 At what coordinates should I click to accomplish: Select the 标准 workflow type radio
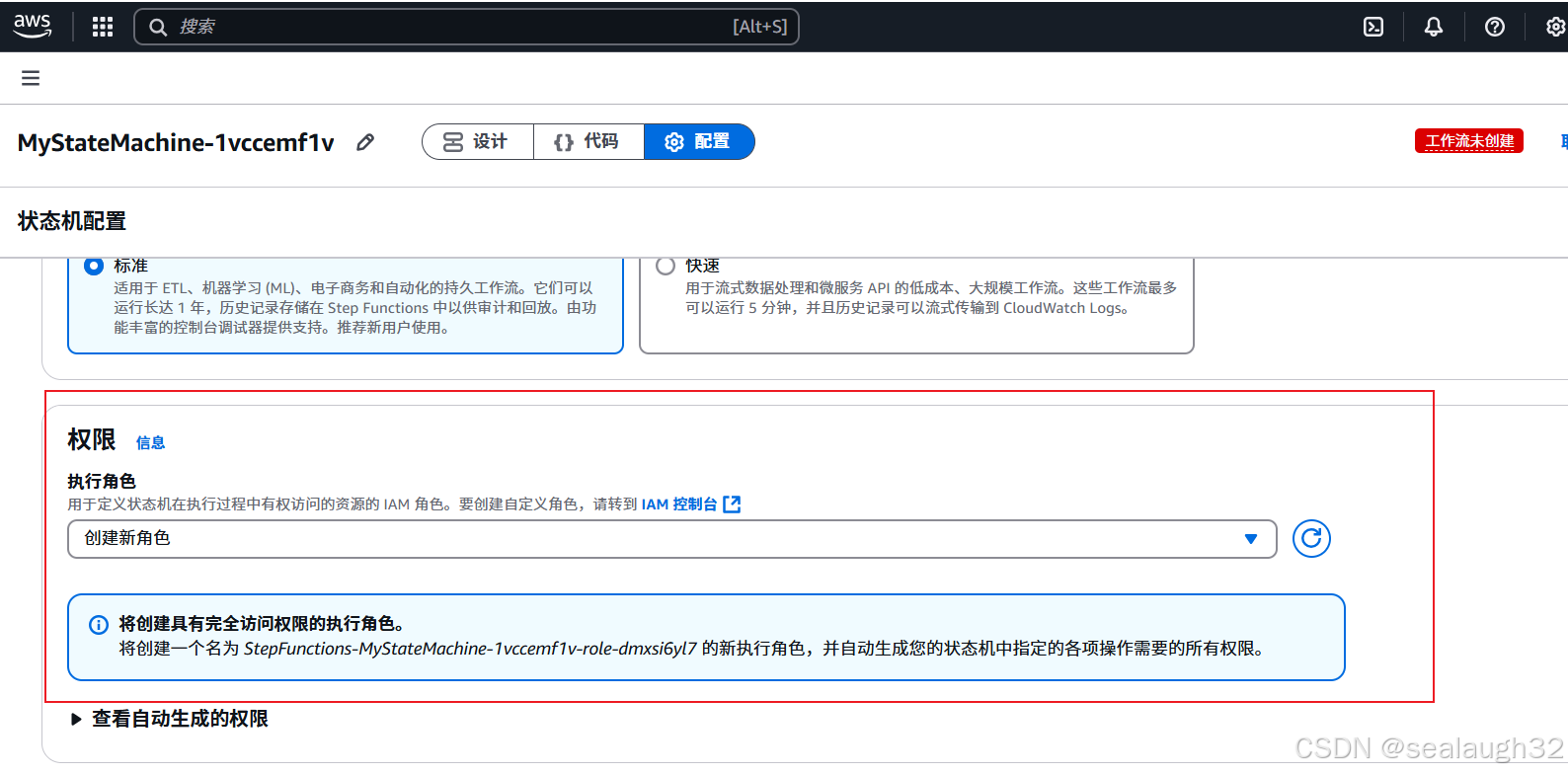(94, 266)
